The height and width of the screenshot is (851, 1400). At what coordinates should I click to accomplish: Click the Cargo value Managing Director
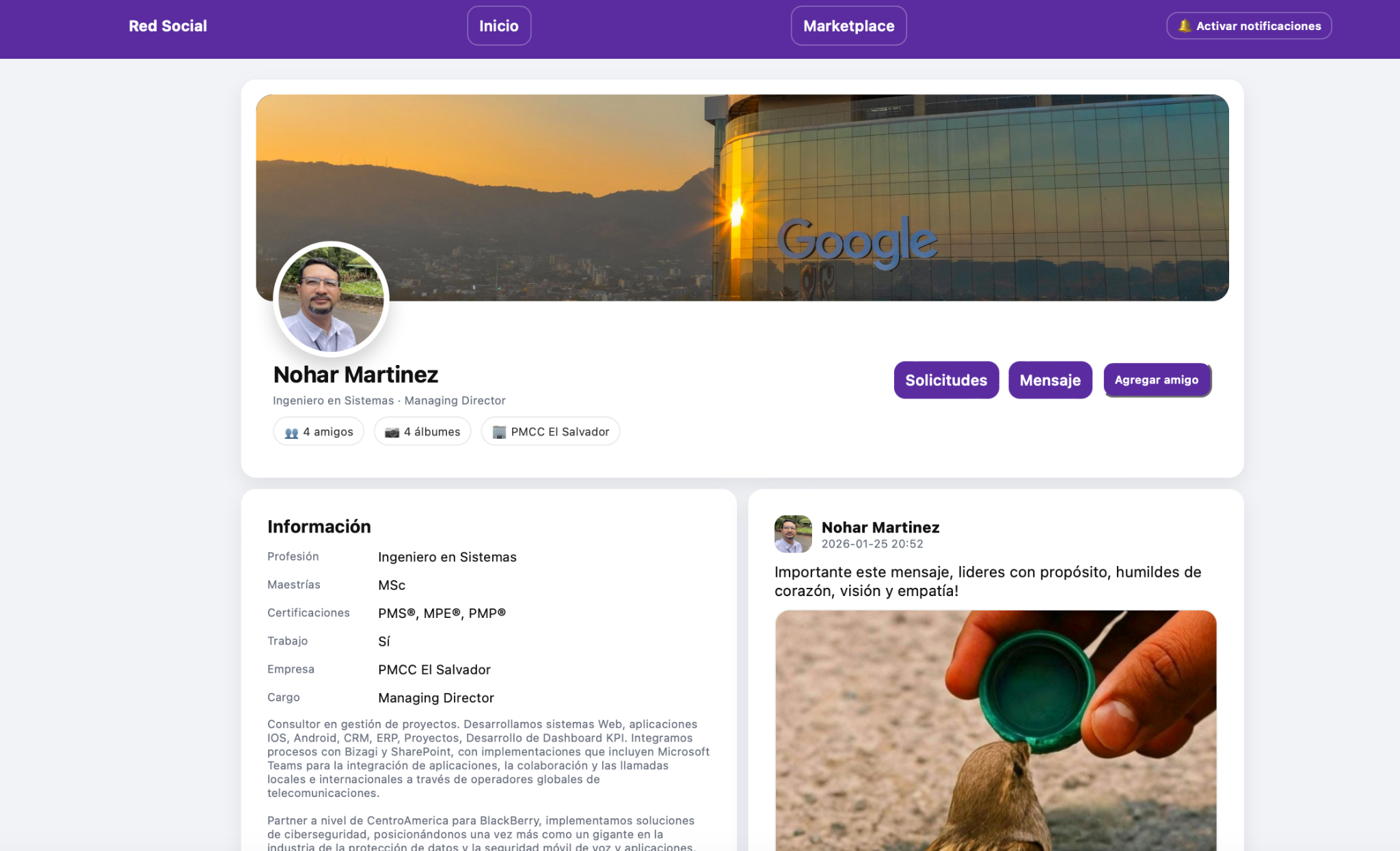(435, 698)
